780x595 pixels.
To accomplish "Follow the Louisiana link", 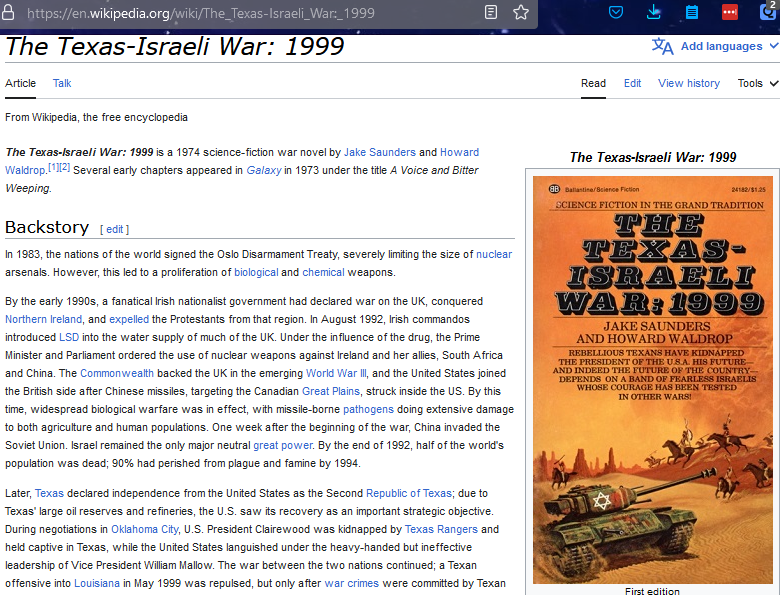I will (97, 583).
